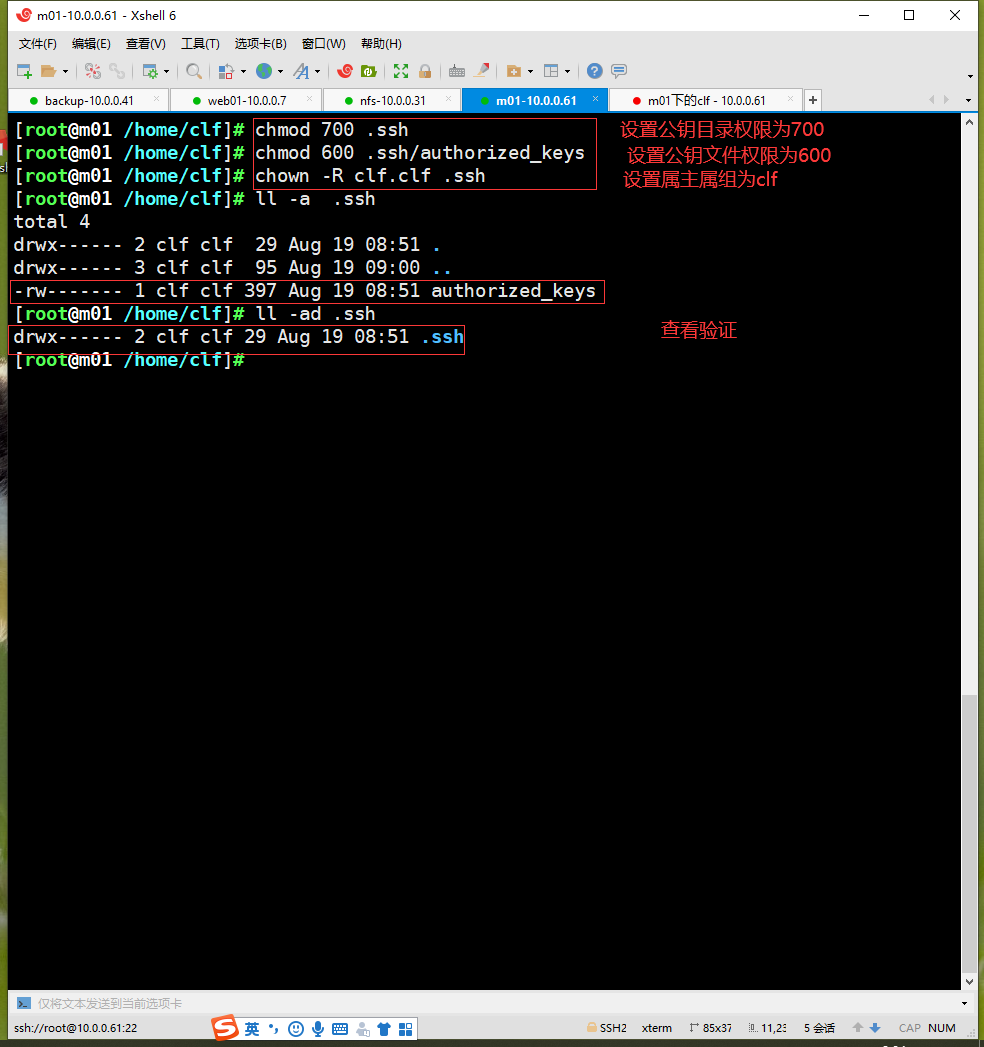The width and height of the screenshot is (984, 1047).
Task: Toggle full screen with green arrows icon
Action: (401, 71)
